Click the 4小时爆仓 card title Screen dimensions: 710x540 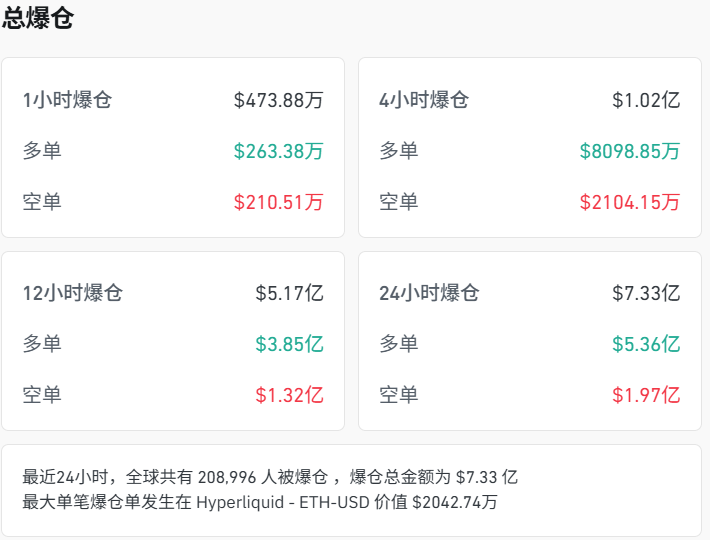424,100
